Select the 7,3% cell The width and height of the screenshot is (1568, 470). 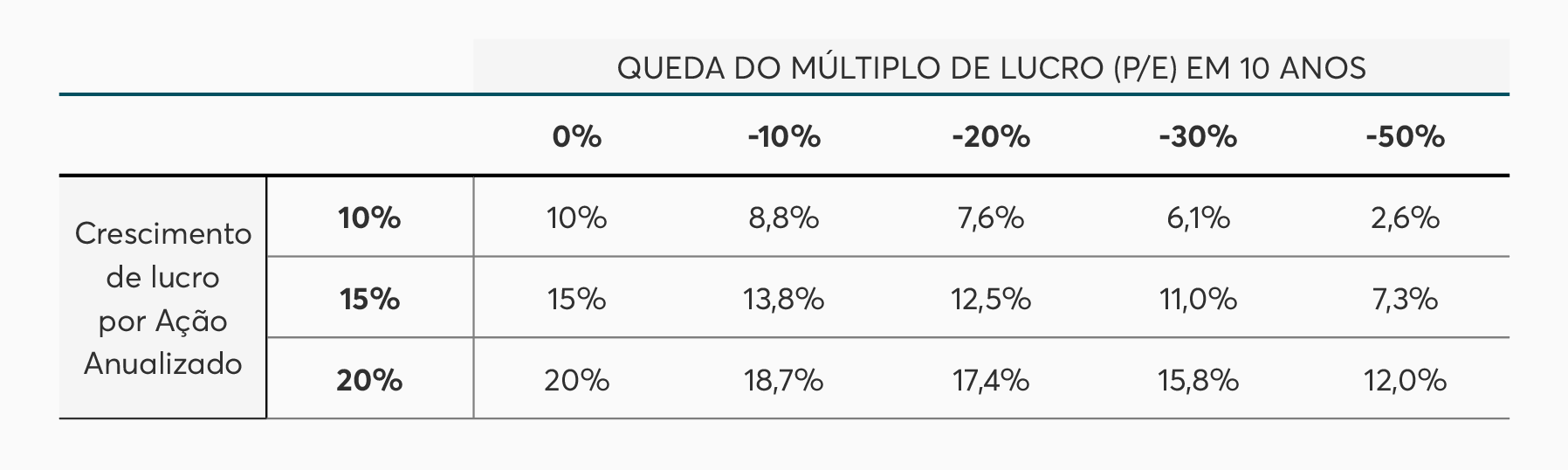[1405, 300]
